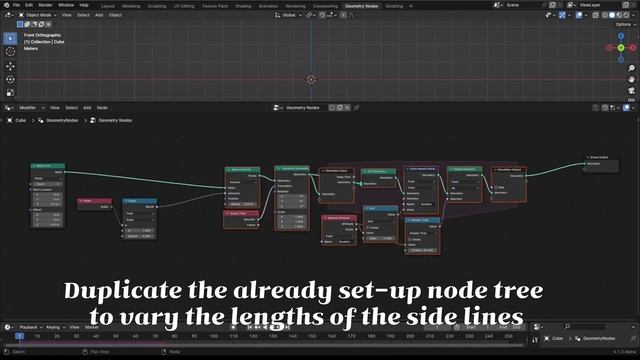Click the current frame marker at frame 1
640x360 pixels.
click(19, 336)
